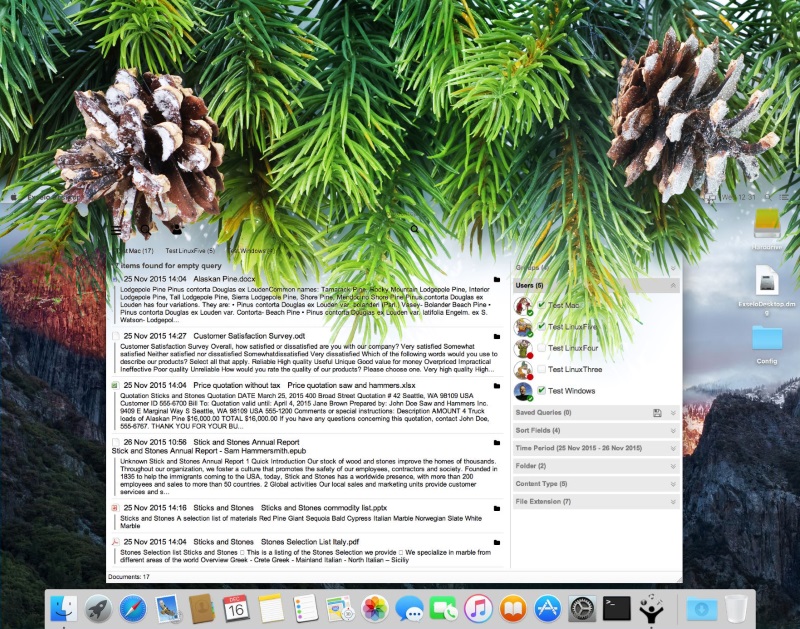
Task: Click the Test LinuxThree user avatar
Action: 523,370
